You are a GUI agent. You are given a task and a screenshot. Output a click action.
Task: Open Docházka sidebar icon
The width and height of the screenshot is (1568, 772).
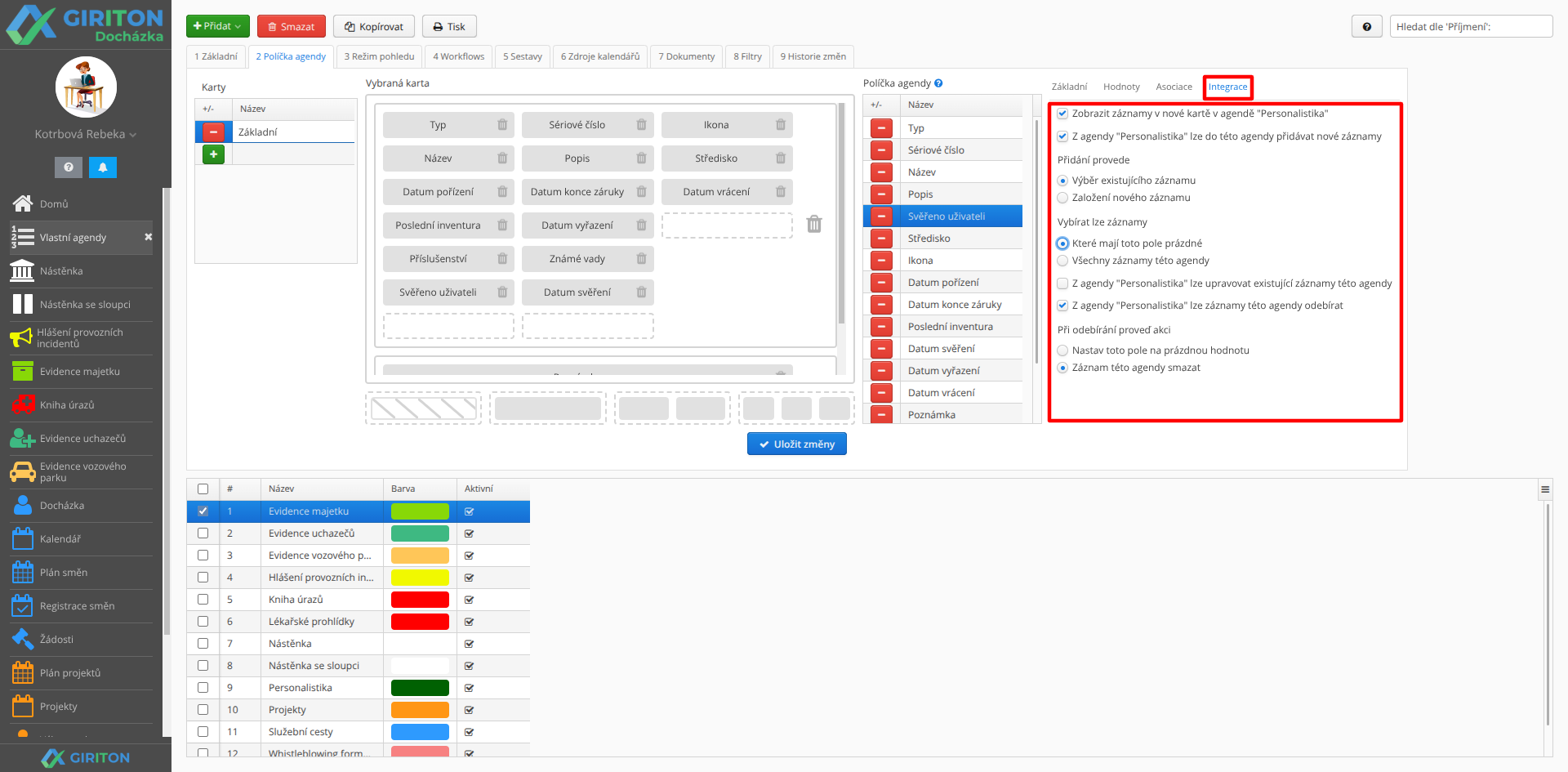(x=22, y=505)
